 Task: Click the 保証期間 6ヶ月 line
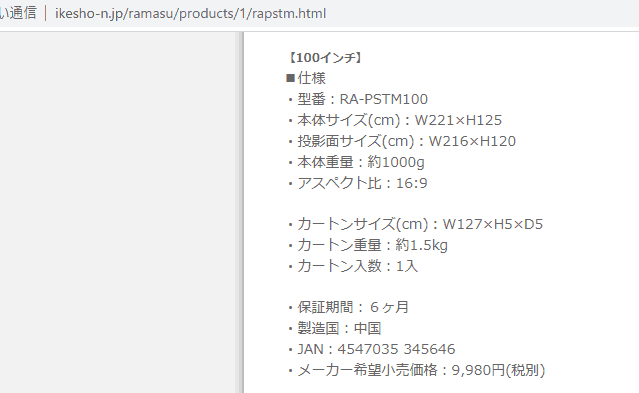348,307
